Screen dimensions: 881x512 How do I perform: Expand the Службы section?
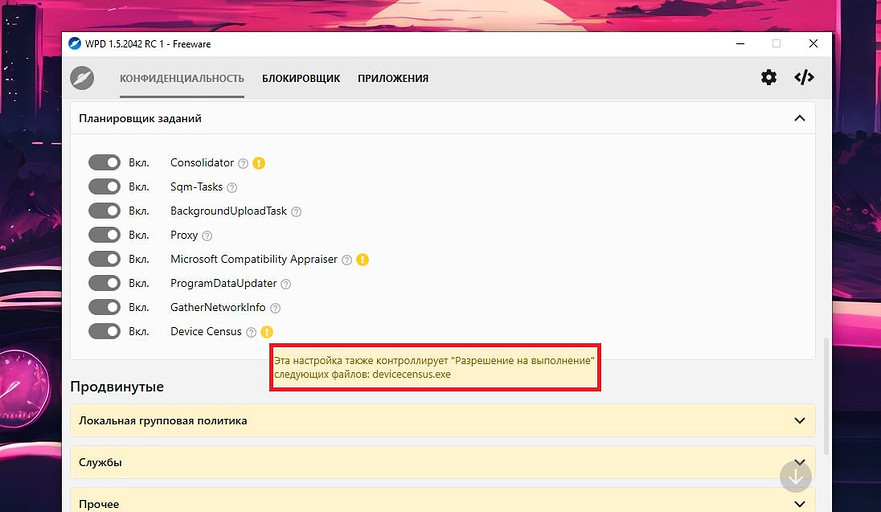click(799, 463)
